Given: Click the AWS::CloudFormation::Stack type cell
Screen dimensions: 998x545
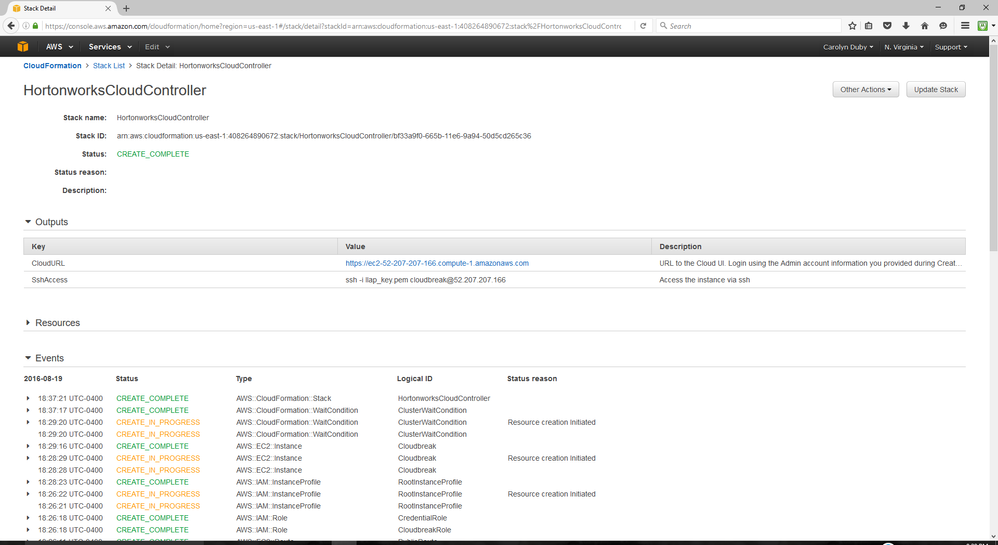Looking at the screenshot, I should point(283,399).
